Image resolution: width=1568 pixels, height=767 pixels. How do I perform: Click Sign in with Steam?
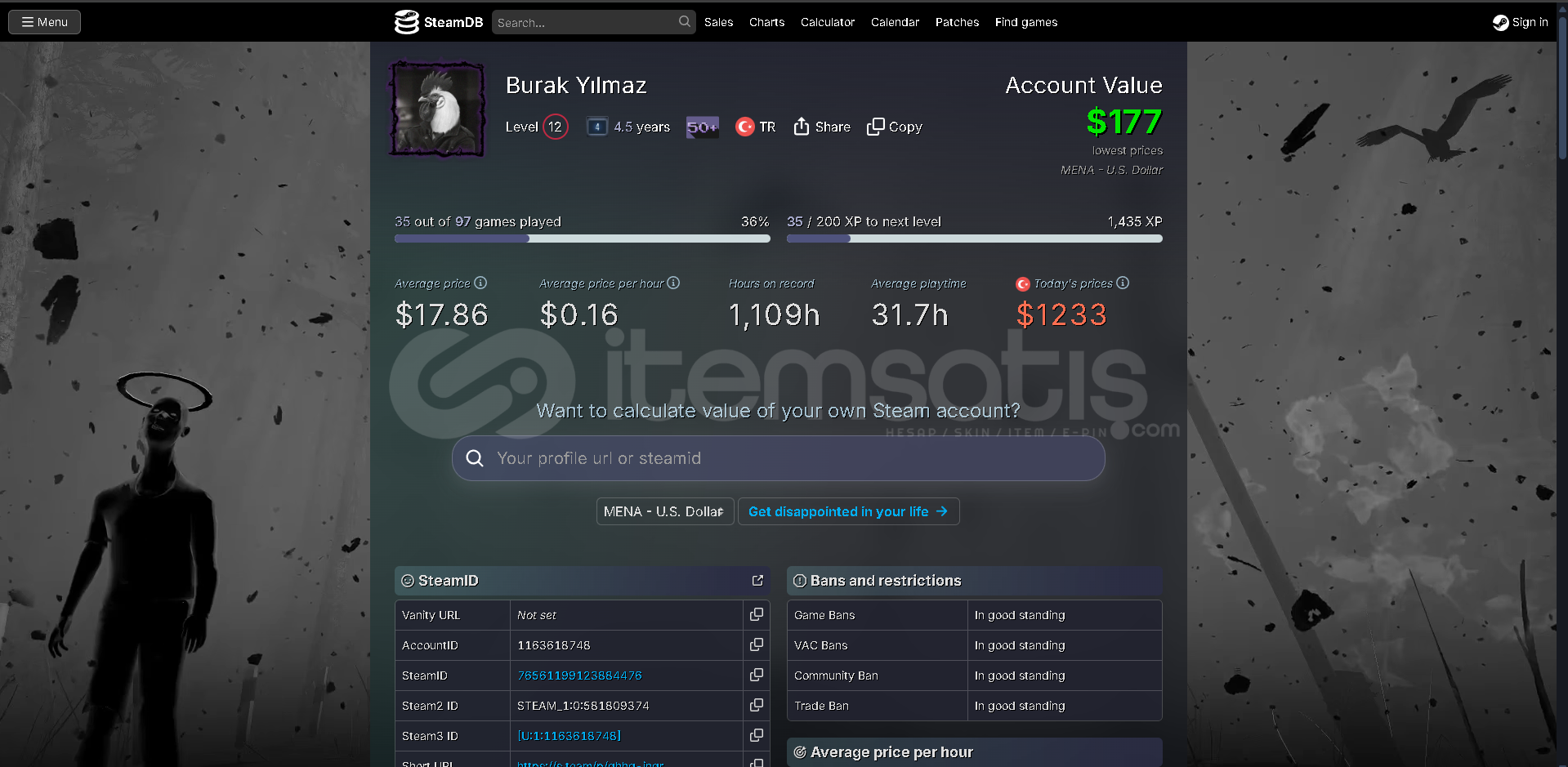(1521, 22)
